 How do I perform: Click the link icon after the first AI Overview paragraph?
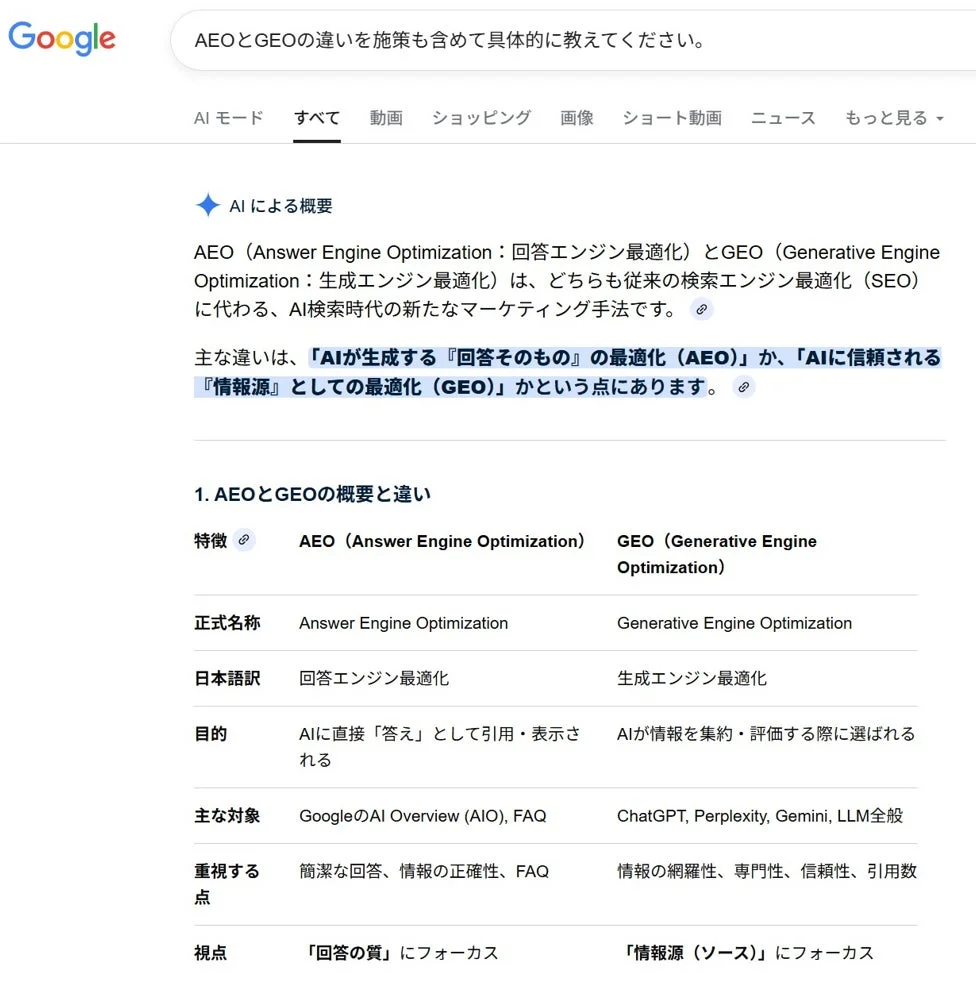[x=701, y=310]
